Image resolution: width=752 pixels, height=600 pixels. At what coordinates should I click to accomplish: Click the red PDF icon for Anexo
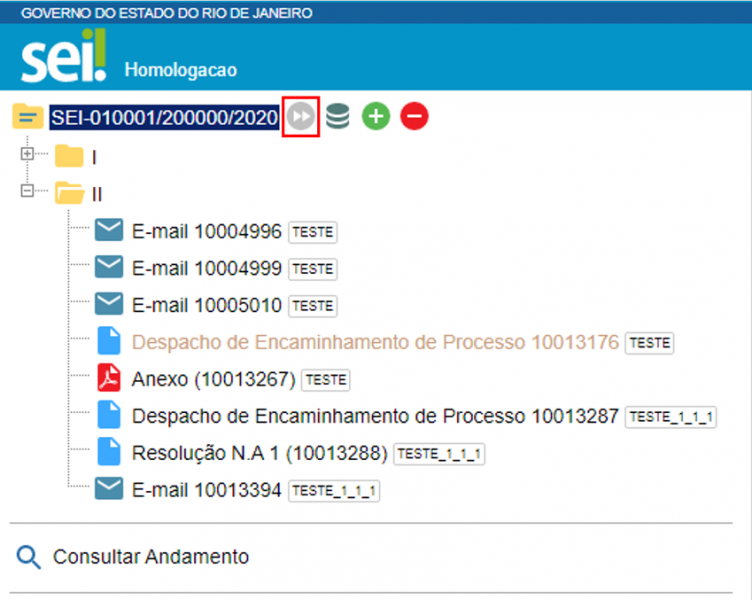pyautogui.click(x=108, y=379)
